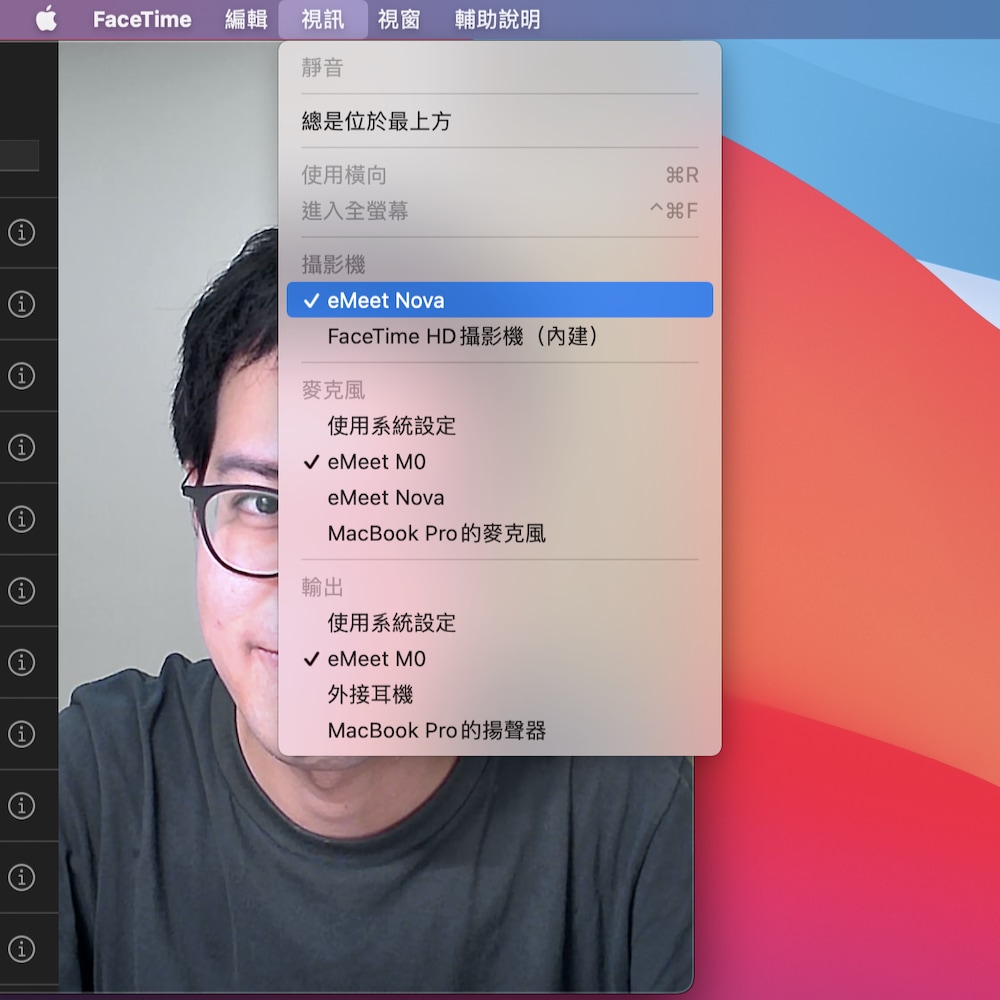The height and width of the screenshot is (1000, 1000).
Task: Enable 總是位於最上方 option
Action: 499,121
